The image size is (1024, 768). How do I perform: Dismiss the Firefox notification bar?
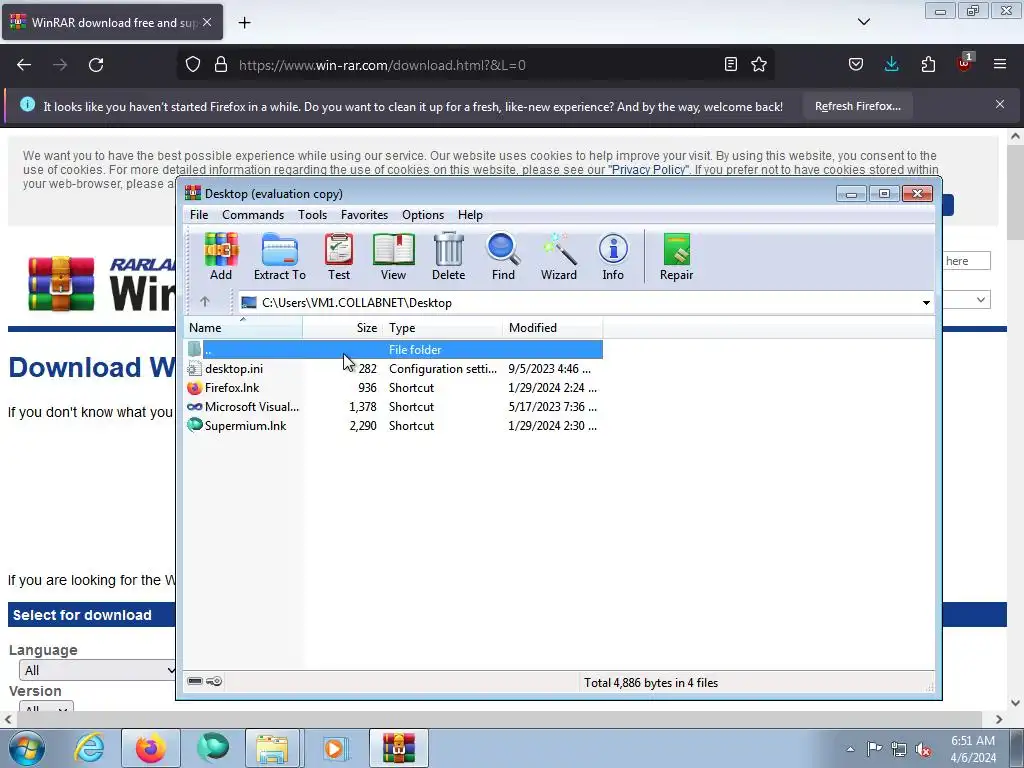click(x=1000, y=104)
